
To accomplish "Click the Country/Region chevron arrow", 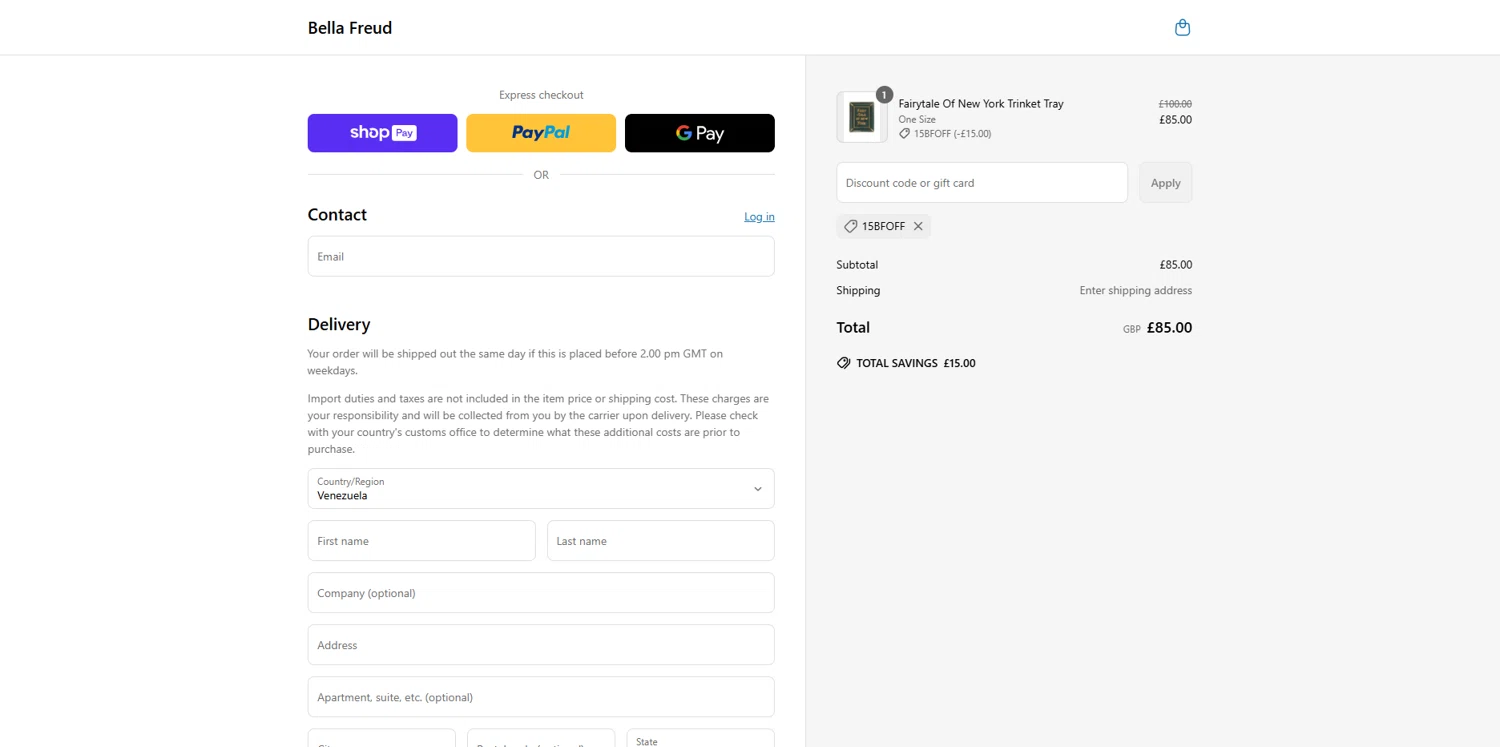I will pos(758,489).
